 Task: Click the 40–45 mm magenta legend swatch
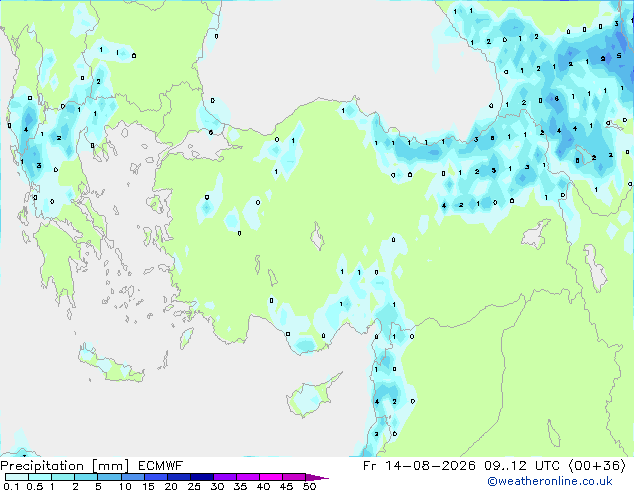[271, 477]
